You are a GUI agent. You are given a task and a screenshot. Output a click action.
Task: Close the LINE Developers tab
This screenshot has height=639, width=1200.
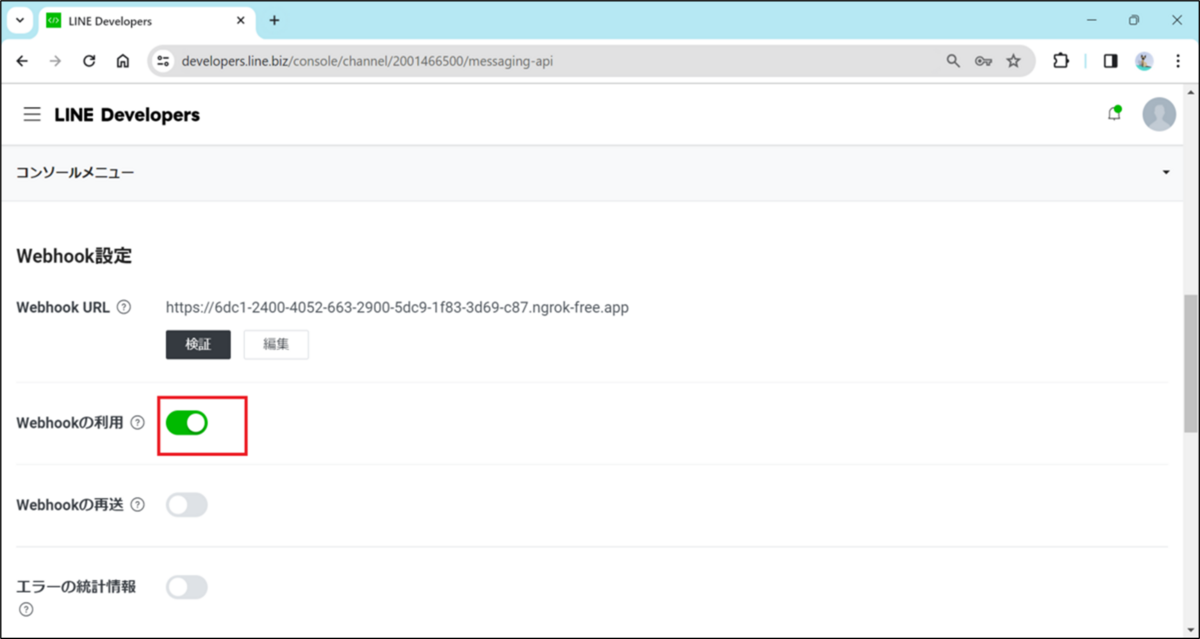tap(238, 20)
